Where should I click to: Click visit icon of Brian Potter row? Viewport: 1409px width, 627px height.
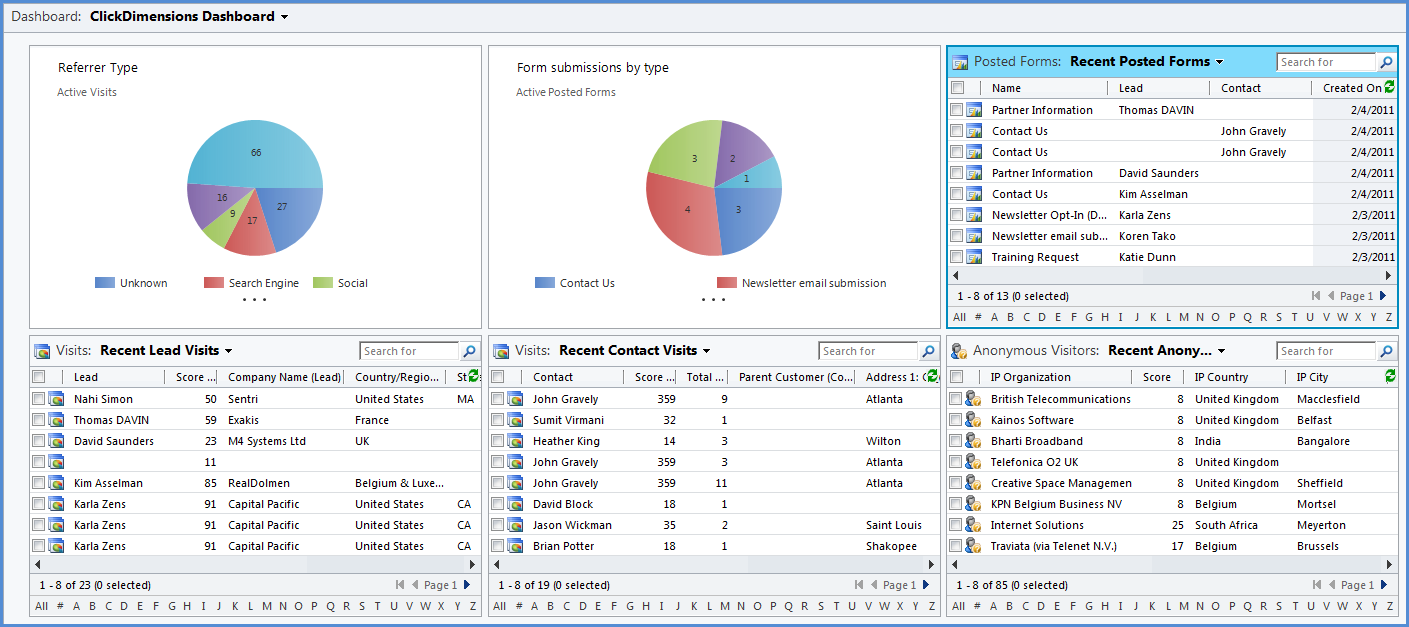click(x=515, y=546)
